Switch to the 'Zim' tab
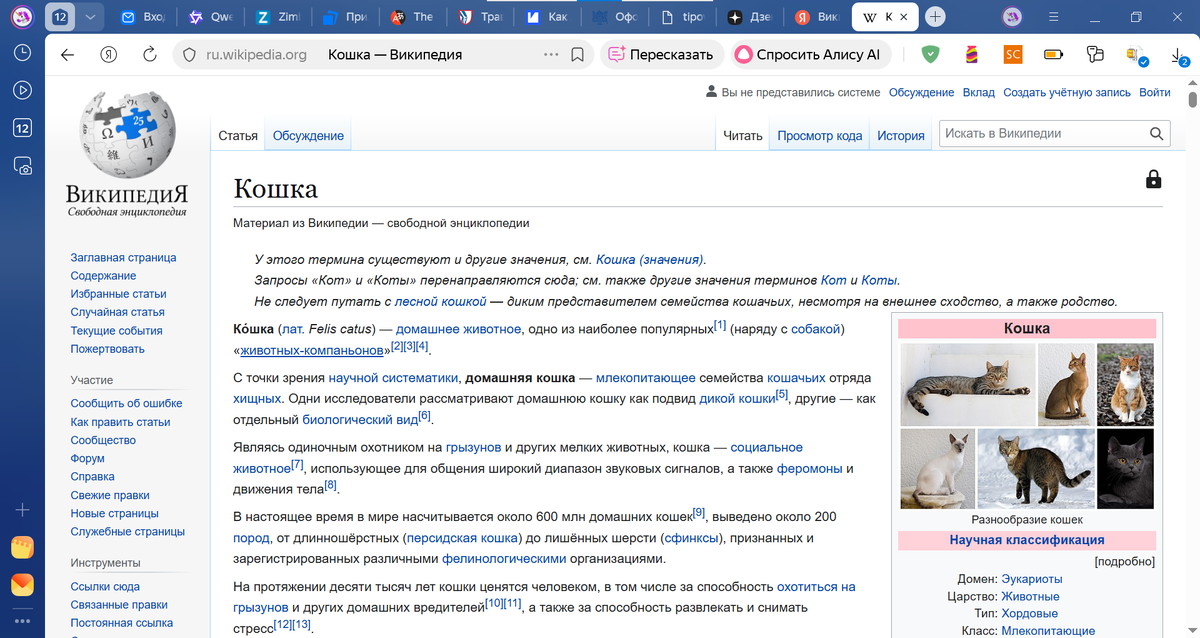This screenshot has width=1200, height=638. click(x=279, y=17)
